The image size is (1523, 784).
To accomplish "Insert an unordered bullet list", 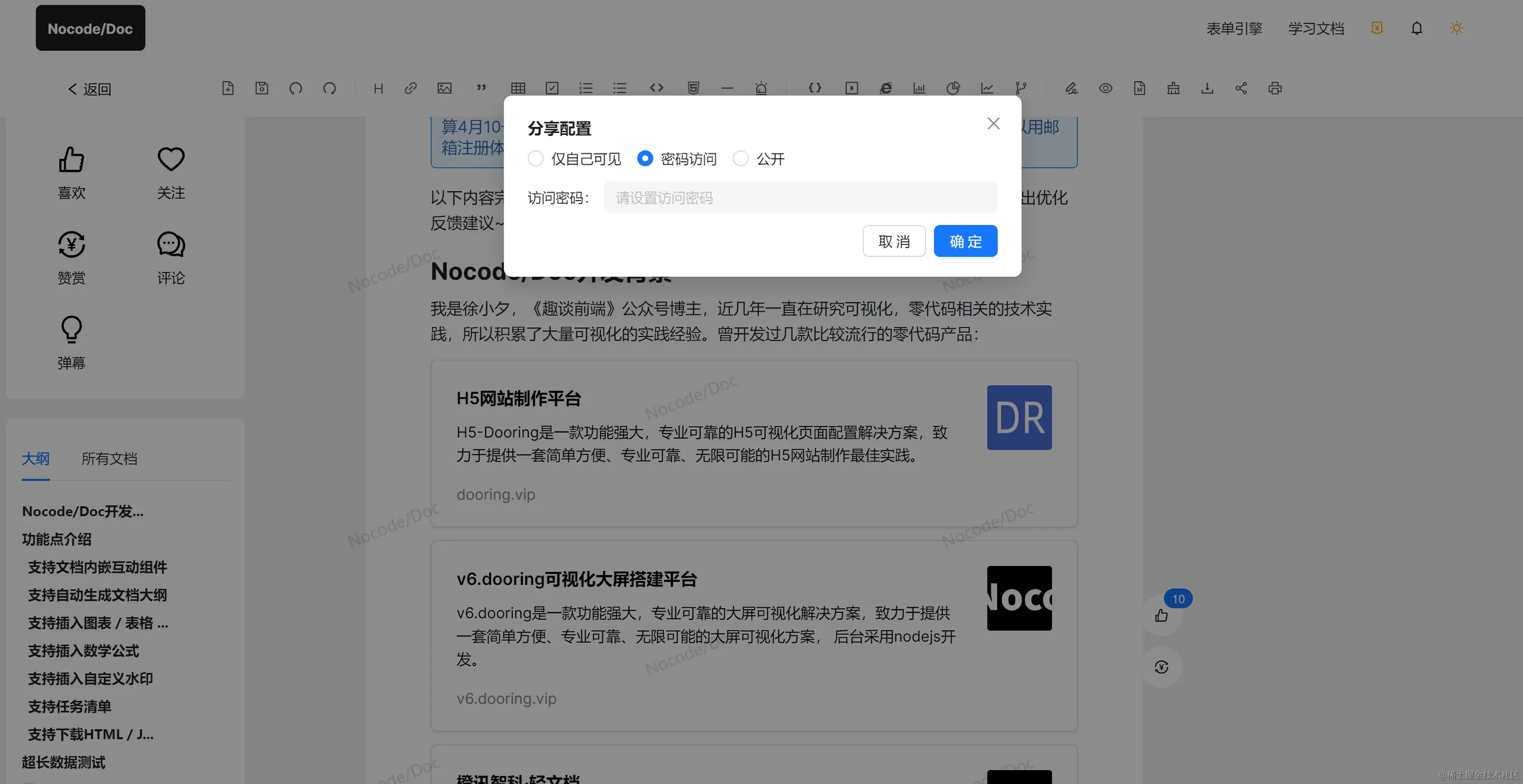I will click(x=619, y=88).
